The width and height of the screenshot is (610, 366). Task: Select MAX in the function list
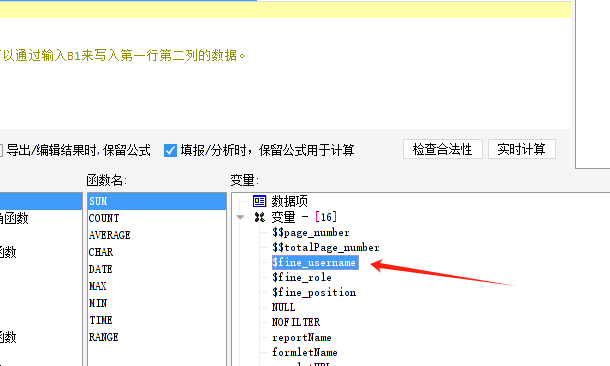point(157,286)
